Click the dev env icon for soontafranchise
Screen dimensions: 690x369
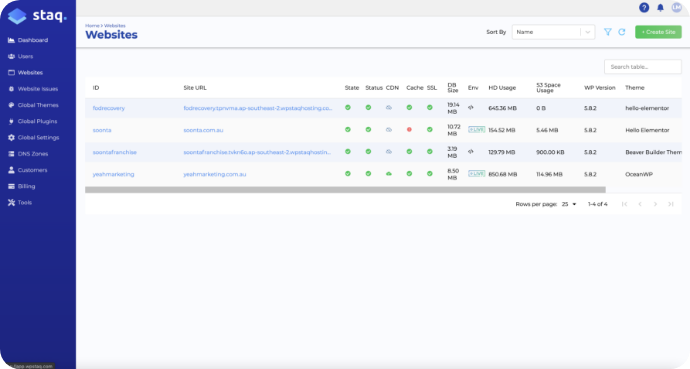coord(471,152)
